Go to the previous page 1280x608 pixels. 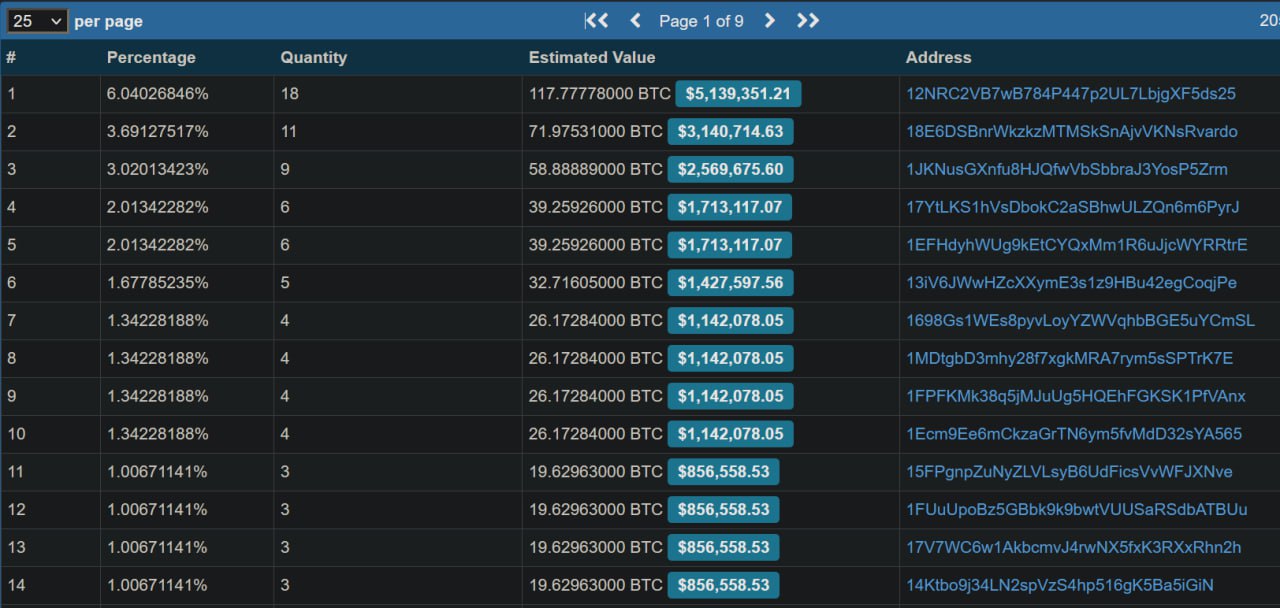[635, 20]
